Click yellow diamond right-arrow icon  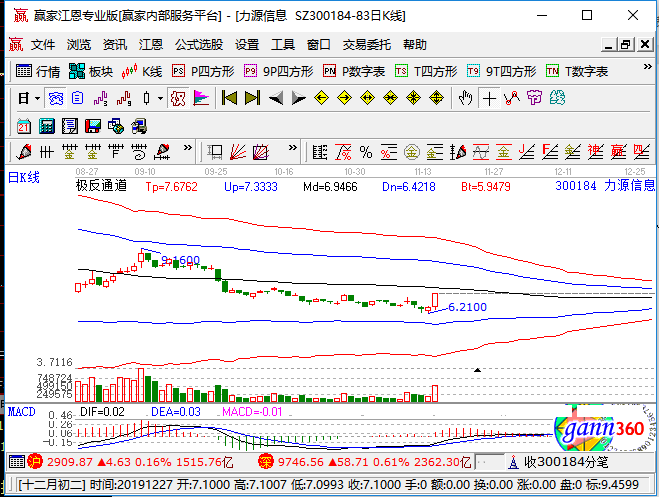point(345,98)
